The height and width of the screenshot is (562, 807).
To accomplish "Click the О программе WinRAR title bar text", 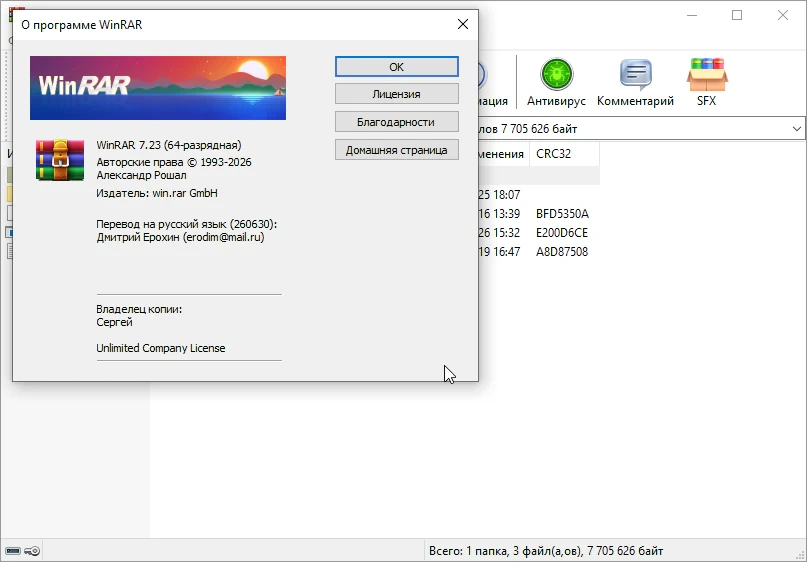I will 82,25.
